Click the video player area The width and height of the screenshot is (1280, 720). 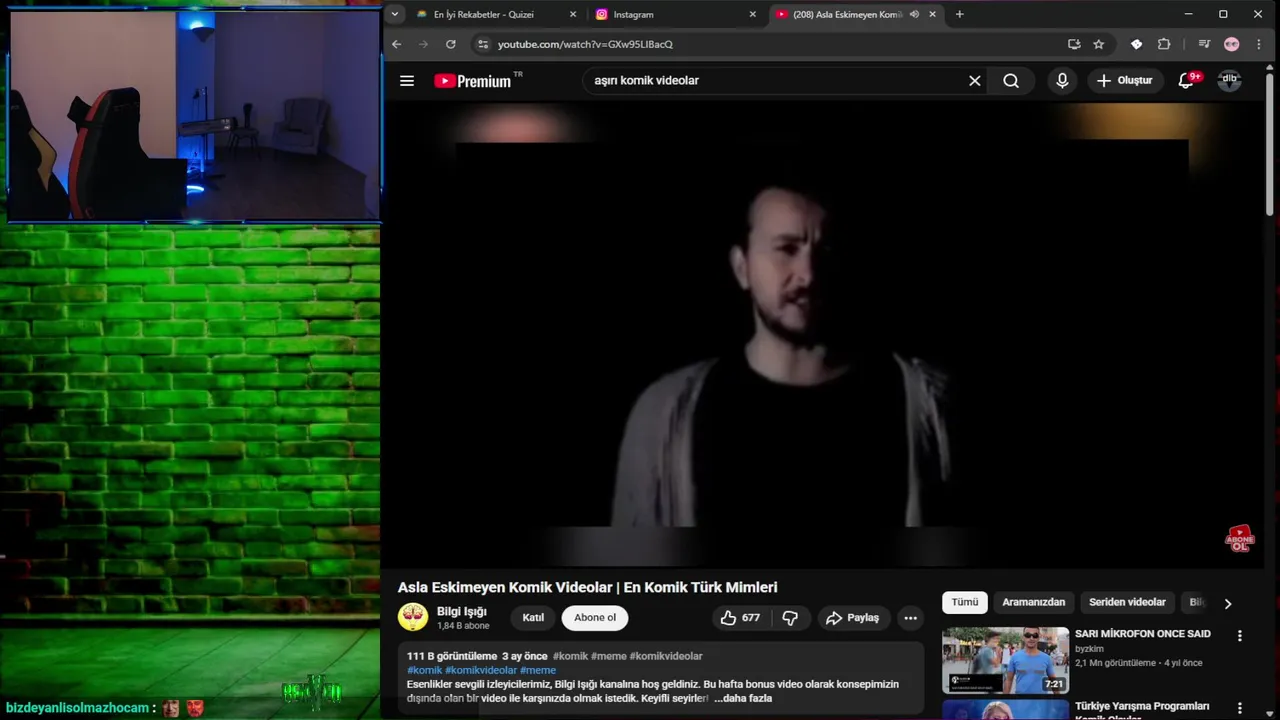[824, 334]
